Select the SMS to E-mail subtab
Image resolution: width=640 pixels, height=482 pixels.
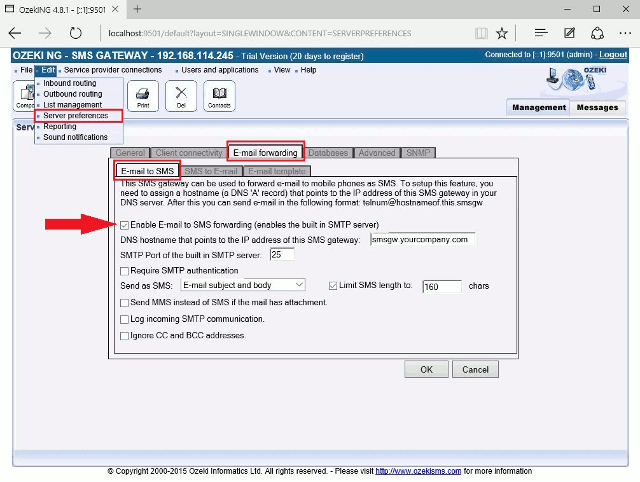(211, 171)
